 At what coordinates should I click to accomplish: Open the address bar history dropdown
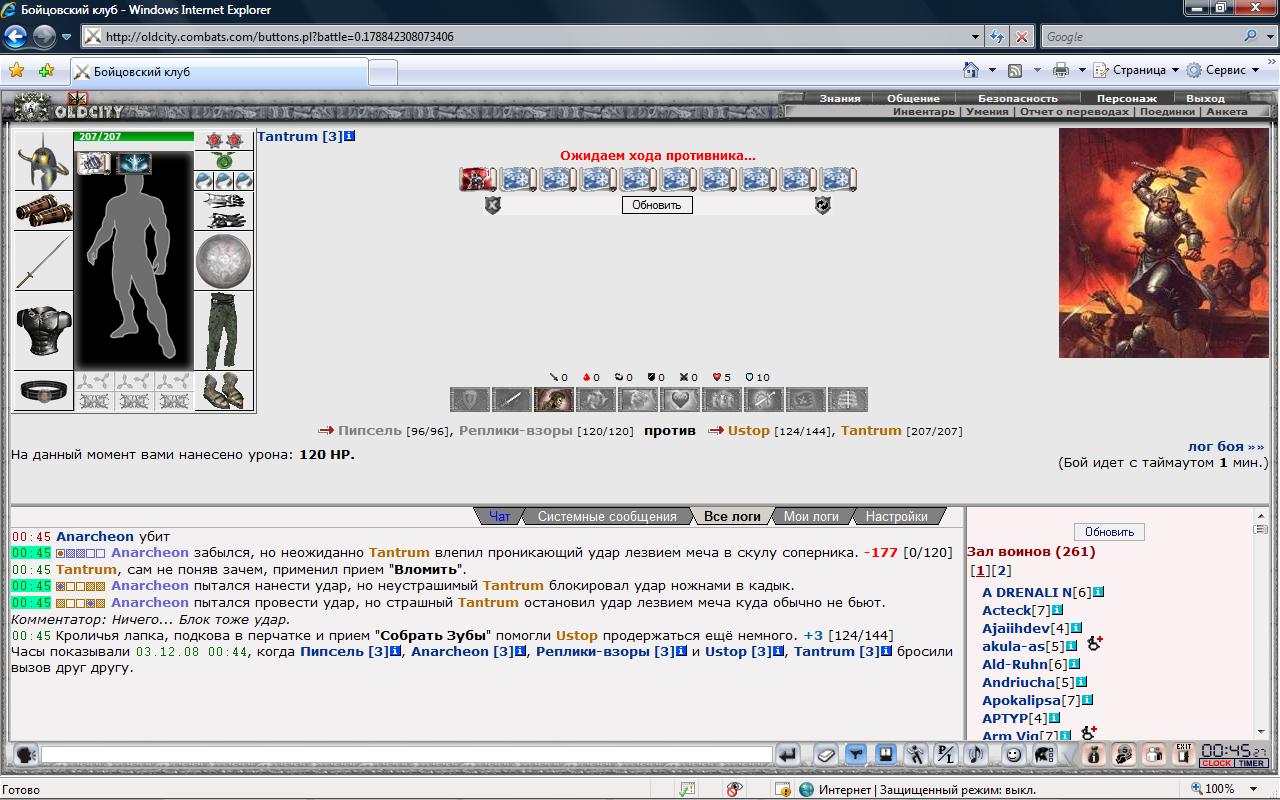click(x=976, y=37)
